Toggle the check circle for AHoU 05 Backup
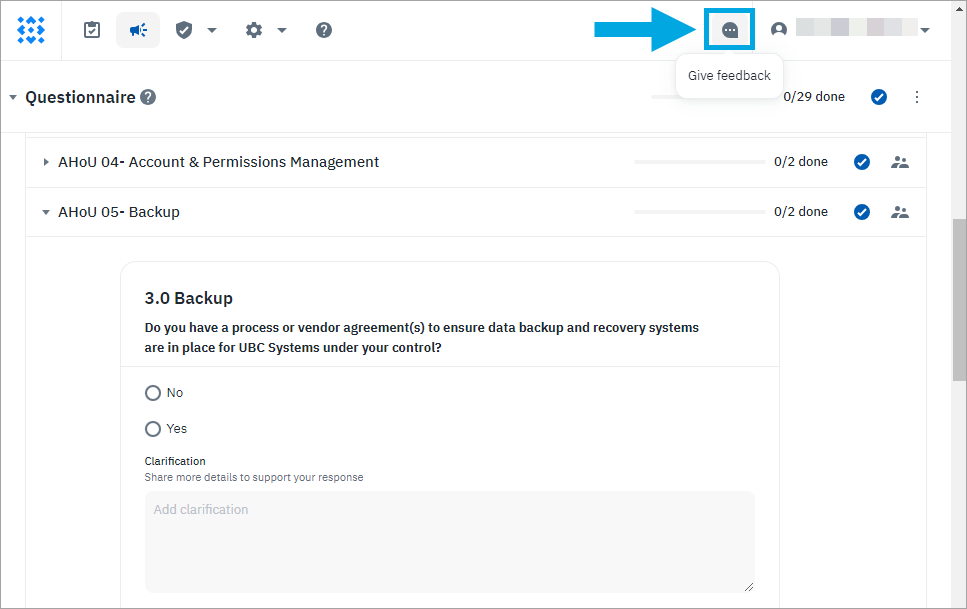This screenshot has height=609, width=967. click(x=862, y=212)
